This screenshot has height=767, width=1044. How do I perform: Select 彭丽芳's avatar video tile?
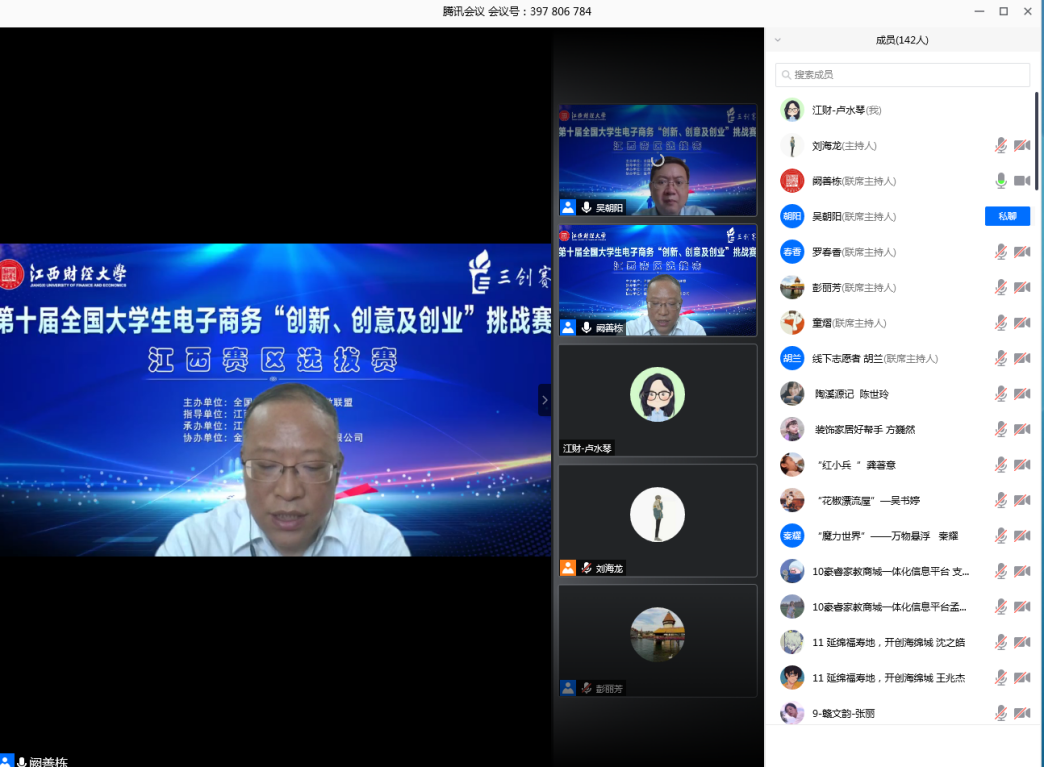point(658,640)
